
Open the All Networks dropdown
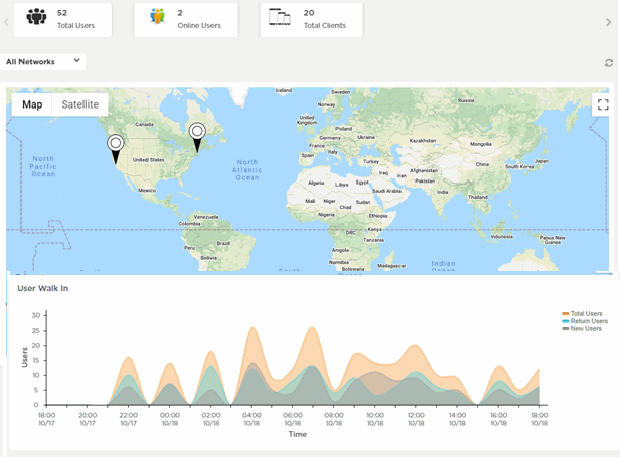[43, 61]
